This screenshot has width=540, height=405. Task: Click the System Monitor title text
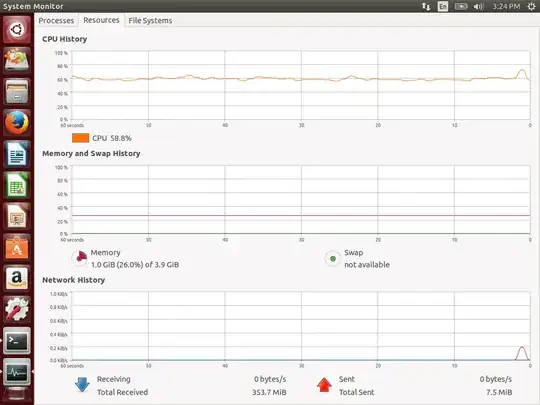[x=33, y=6]
